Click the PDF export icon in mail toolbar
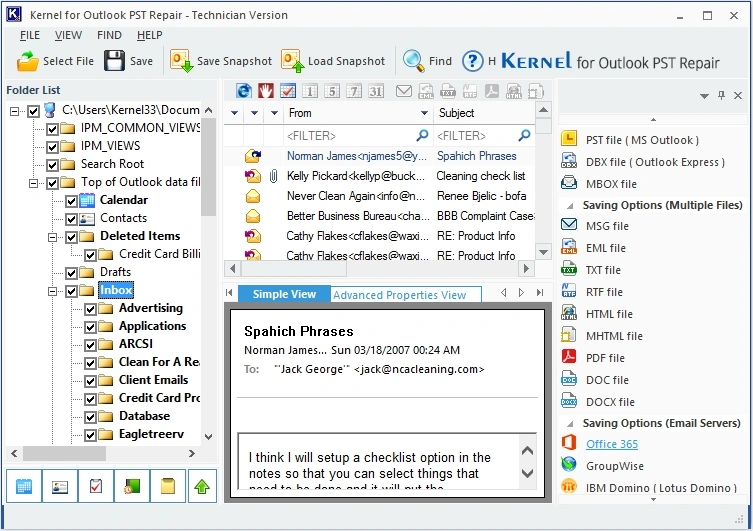The image size is (753, 531). 492,91
